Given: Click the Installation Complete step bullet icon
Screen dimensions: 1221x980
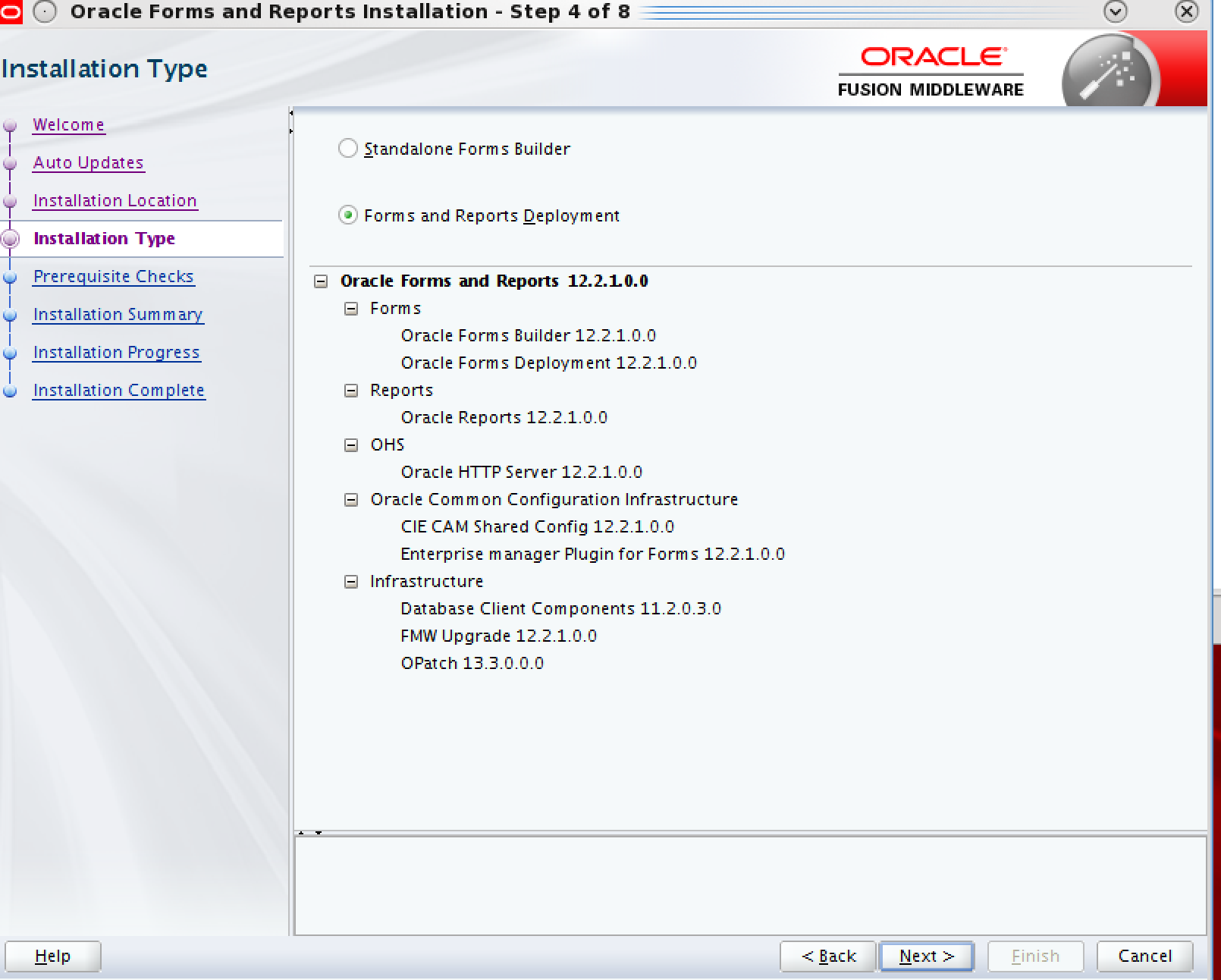Looking at the screenshot, I should [x=10, y=391].
